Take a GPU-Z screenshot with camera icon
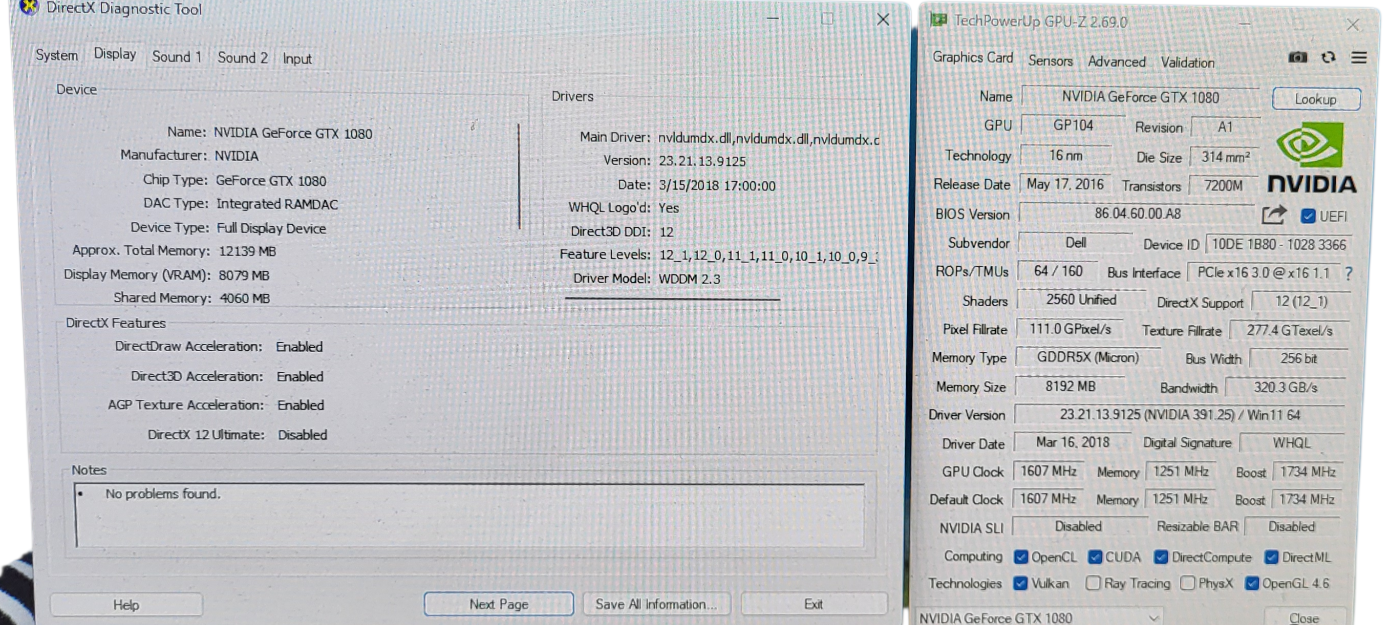 pyautogui.click(x=1298, y=58)
